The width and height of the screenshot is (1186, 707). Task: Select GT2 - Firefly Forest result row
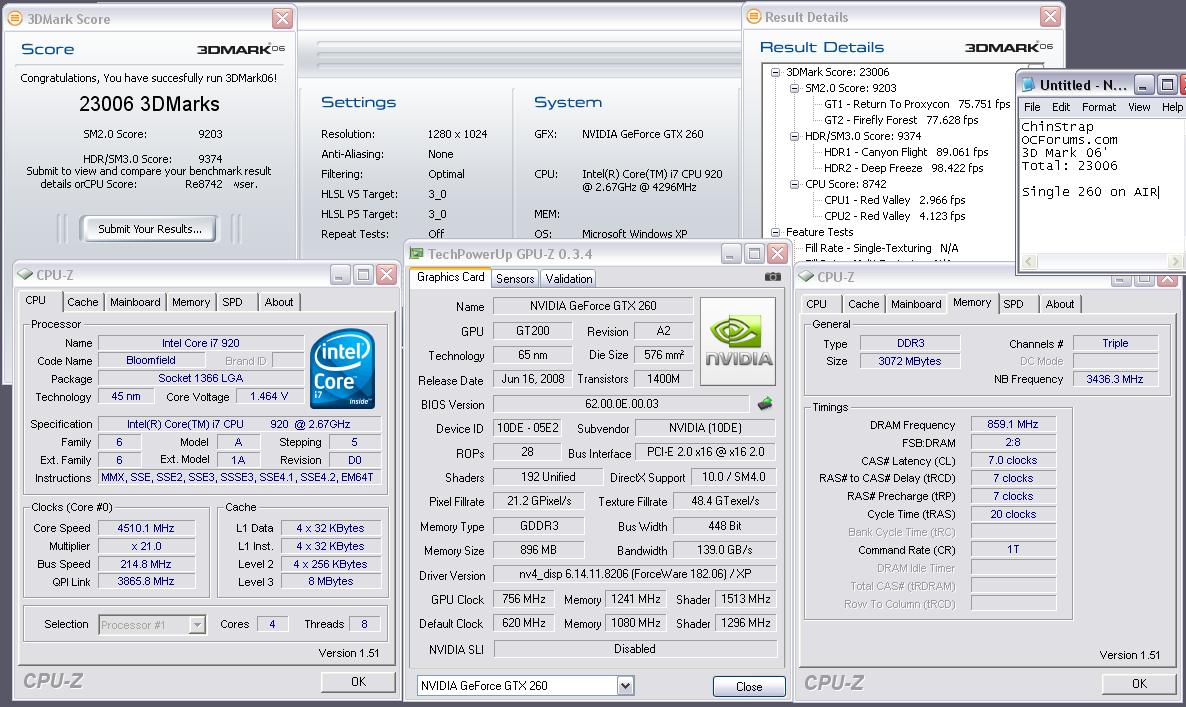coord(901,120)
